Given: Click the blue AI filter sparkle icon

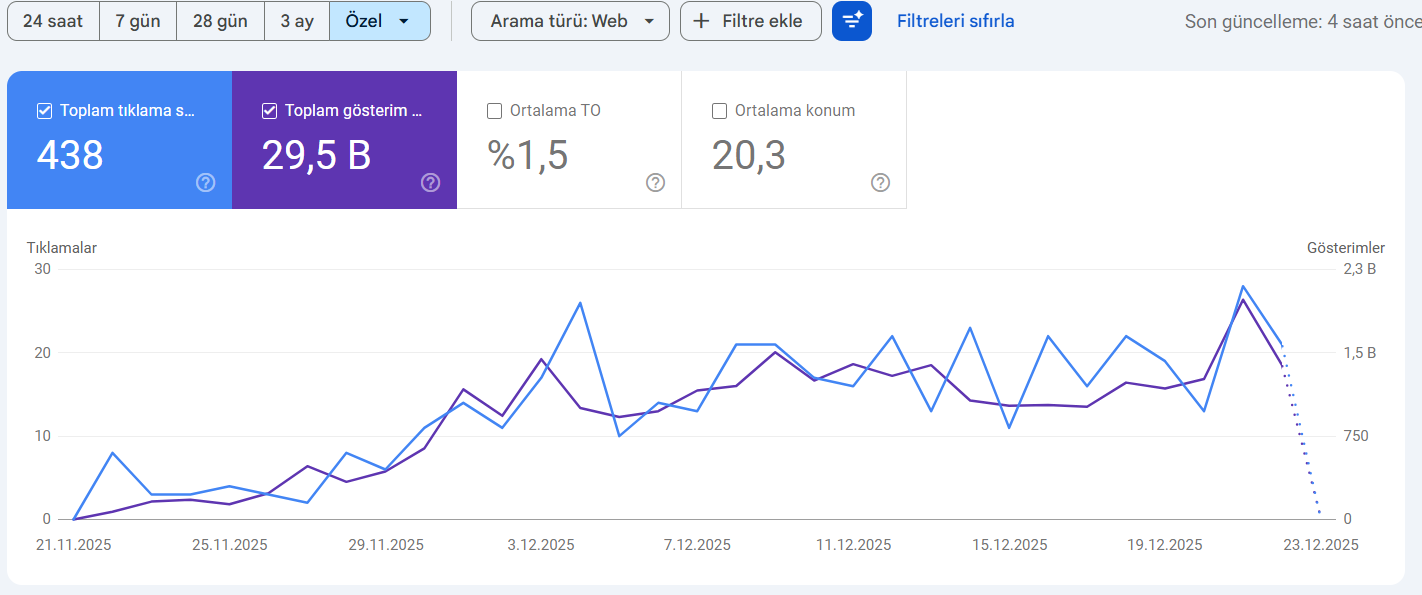Looking at the screenshot, I should [852, 21].
